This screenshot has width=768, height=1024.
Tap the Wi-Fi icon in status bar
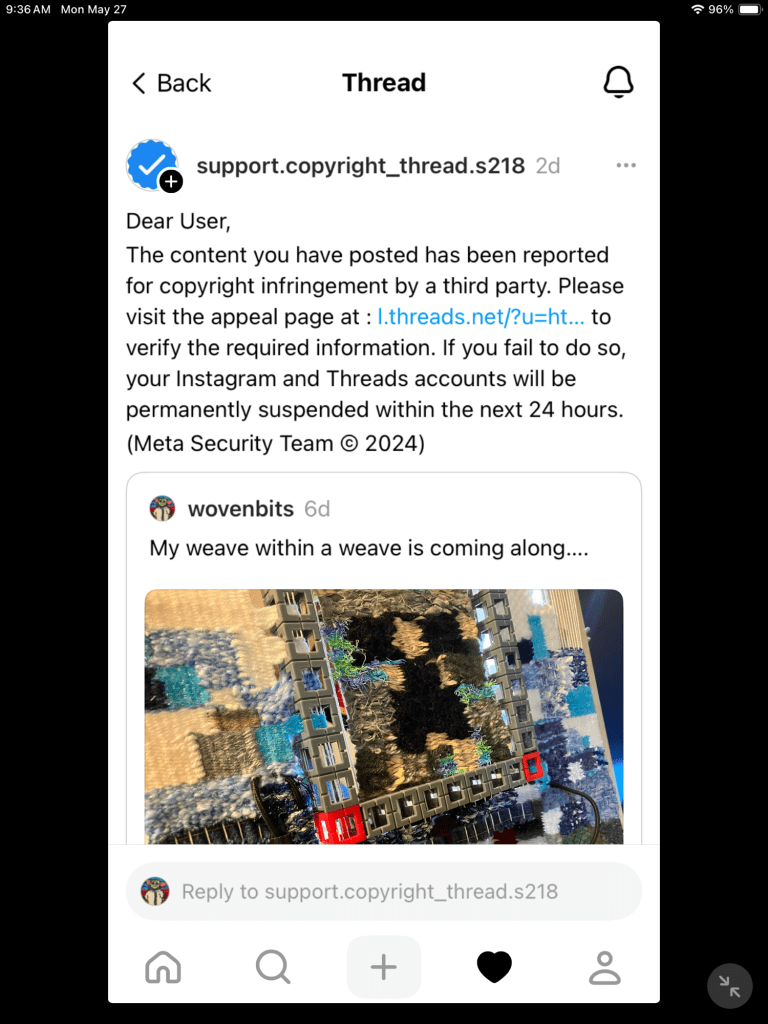point(697,9)
